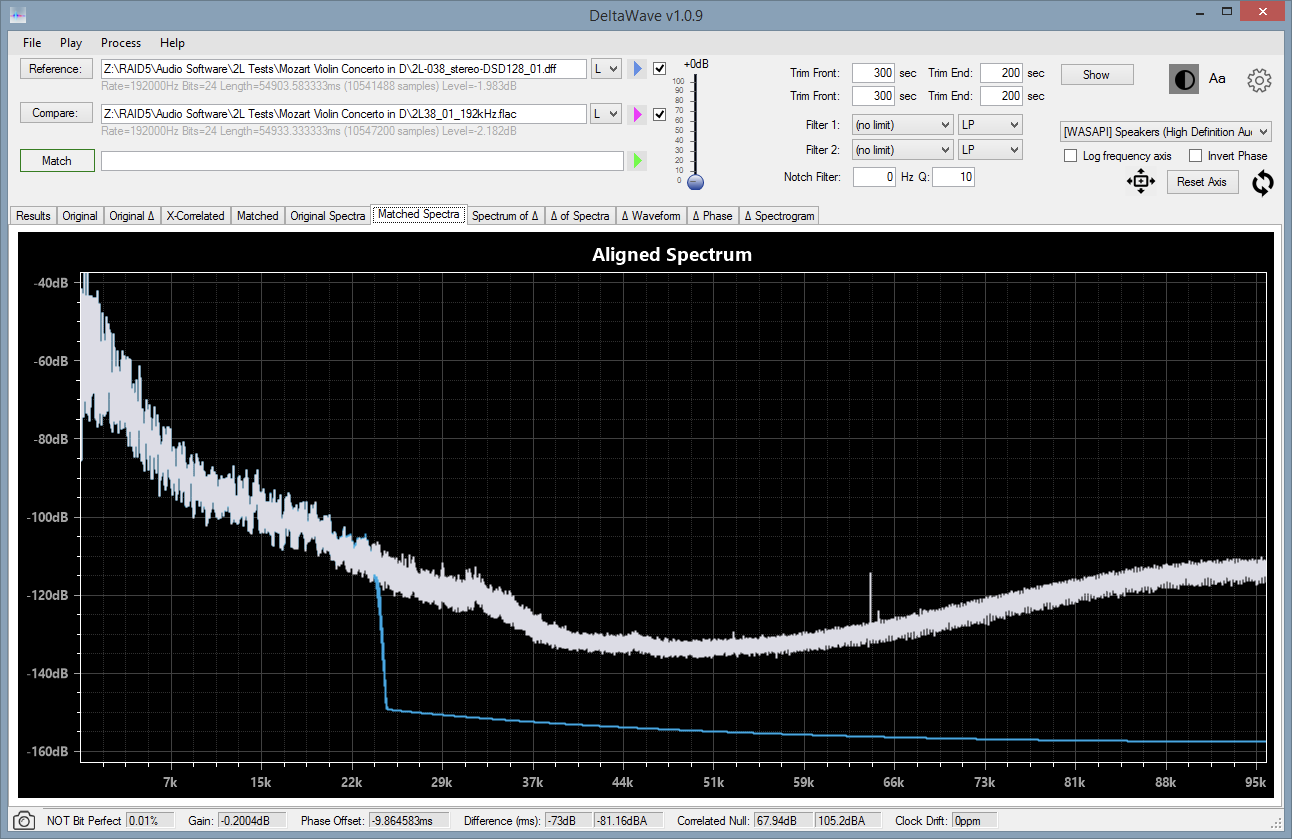Open Reference channel 'L' dropdown
The width and height of the screenshot is (1292, 839).
[606, 69]
